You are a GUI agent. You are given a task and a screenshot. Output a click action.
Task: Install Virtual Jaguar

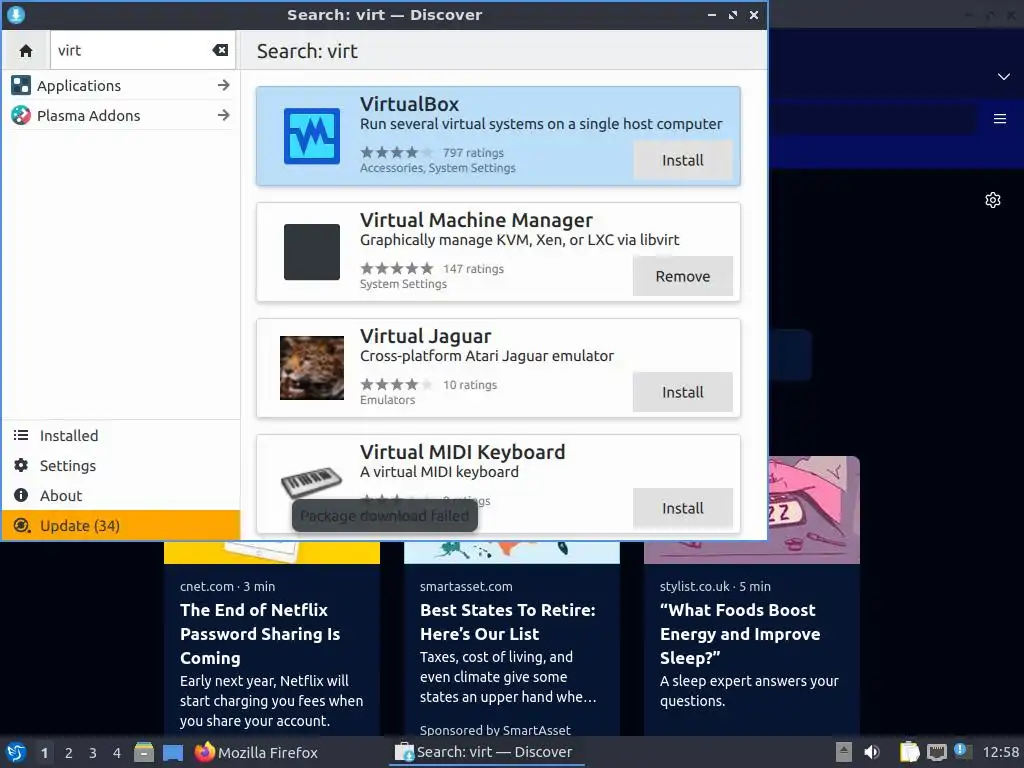682,392
